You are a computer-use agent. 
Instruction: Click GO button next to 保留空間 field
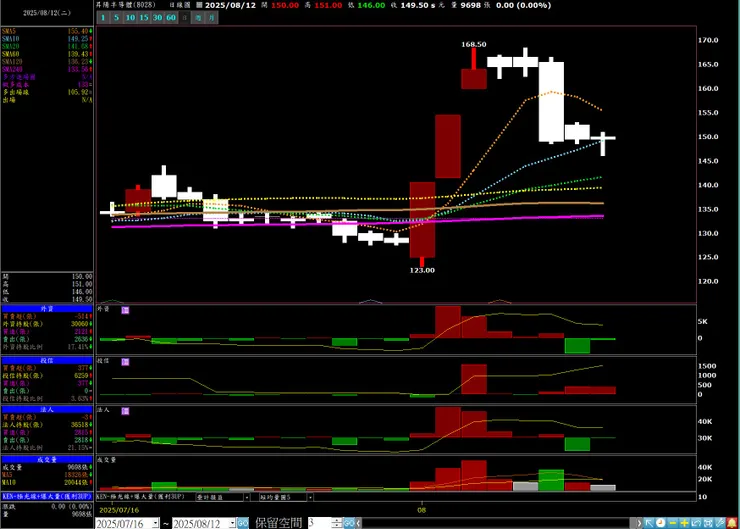click(x=349, y=523)
